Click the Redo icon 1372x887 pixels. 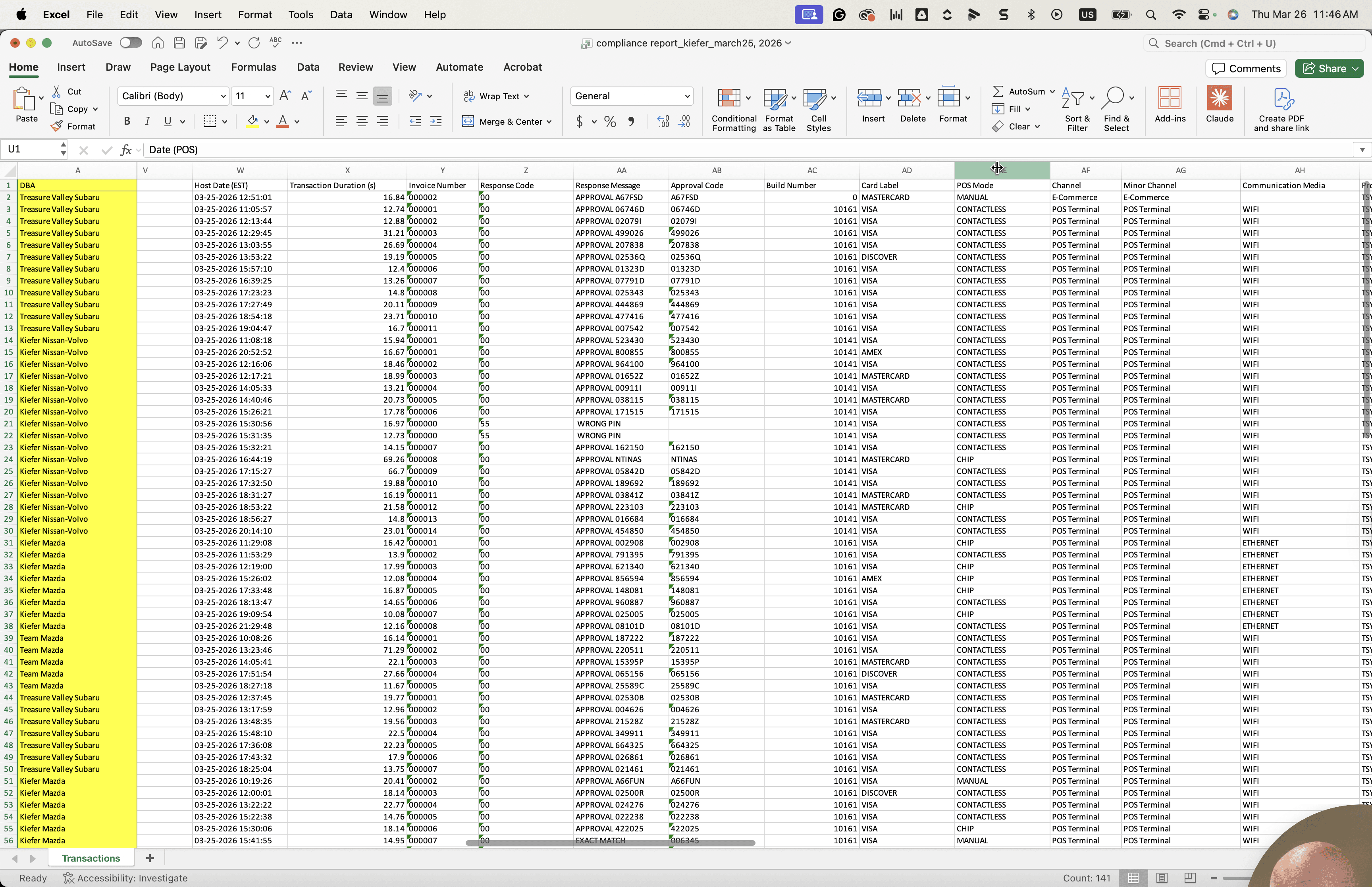coord(254,42)
